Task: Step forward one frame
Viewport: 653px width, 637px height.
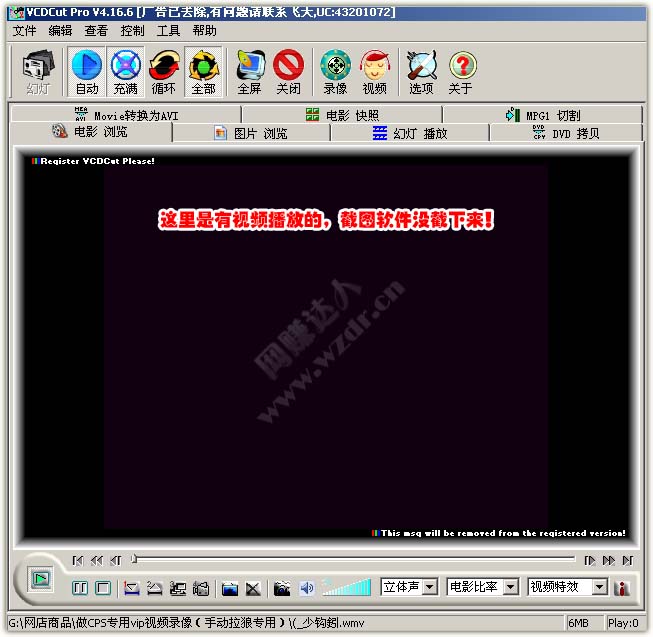Action: click(590, 561)
